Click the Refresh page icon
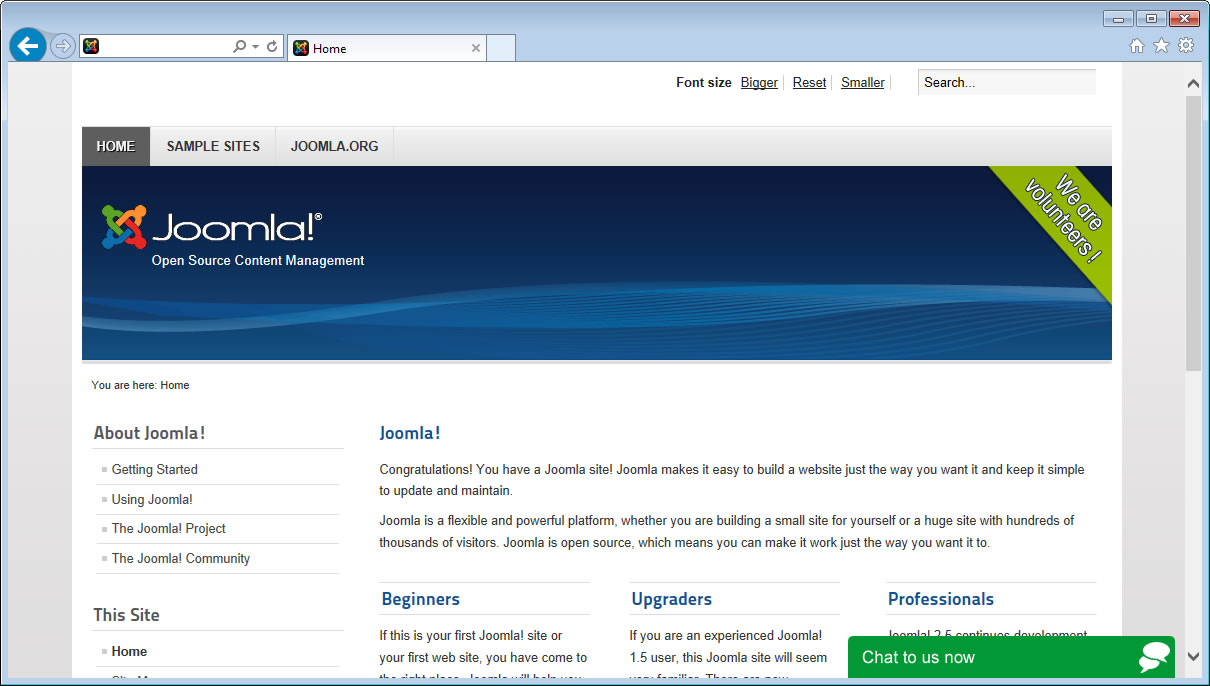 (x=272, y=46)
